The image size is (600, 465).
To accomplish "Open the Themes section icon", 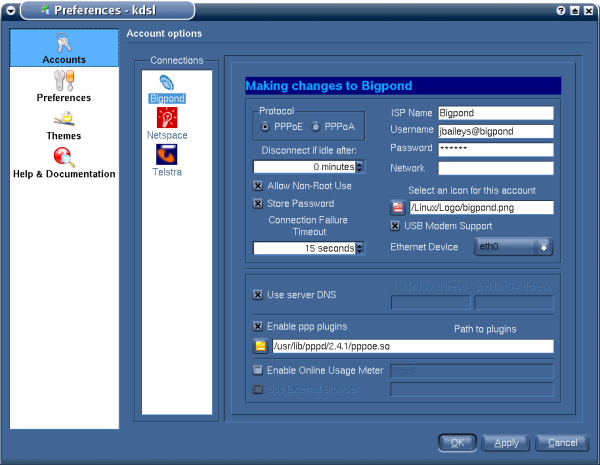I will point(64,119).
